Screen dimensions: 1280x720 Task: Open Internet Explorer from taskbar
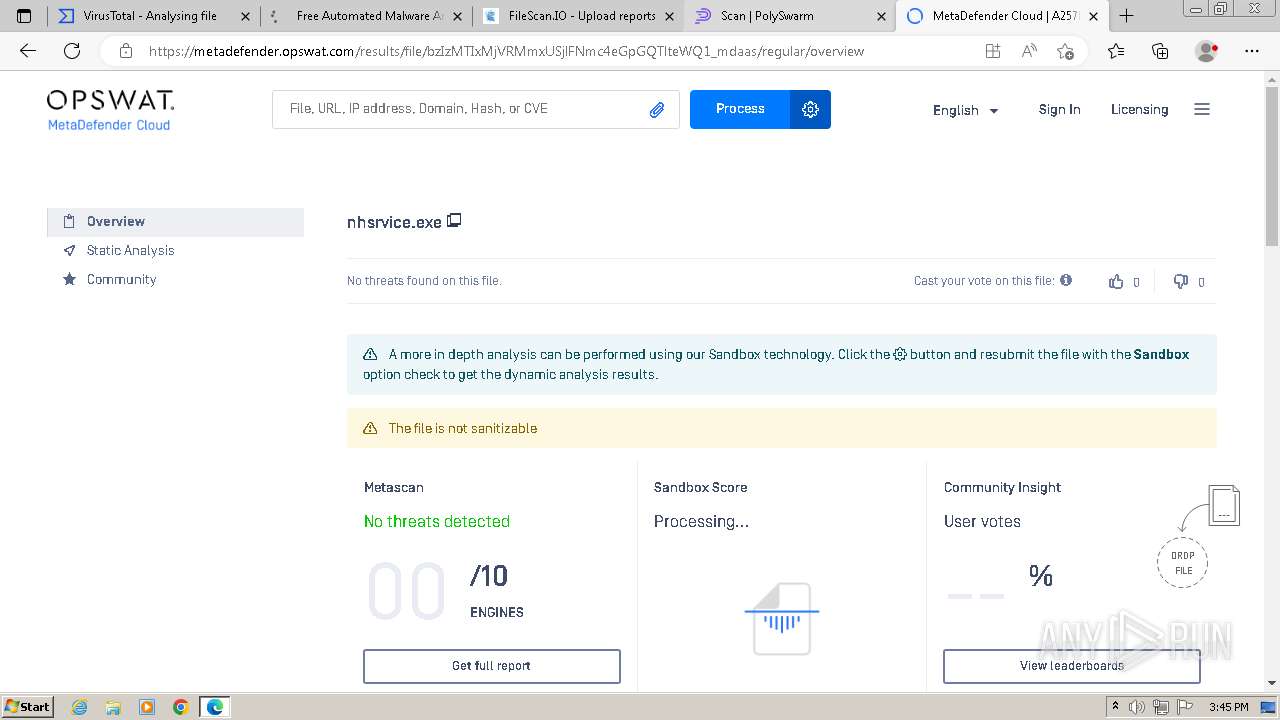[x=79, y=707]
